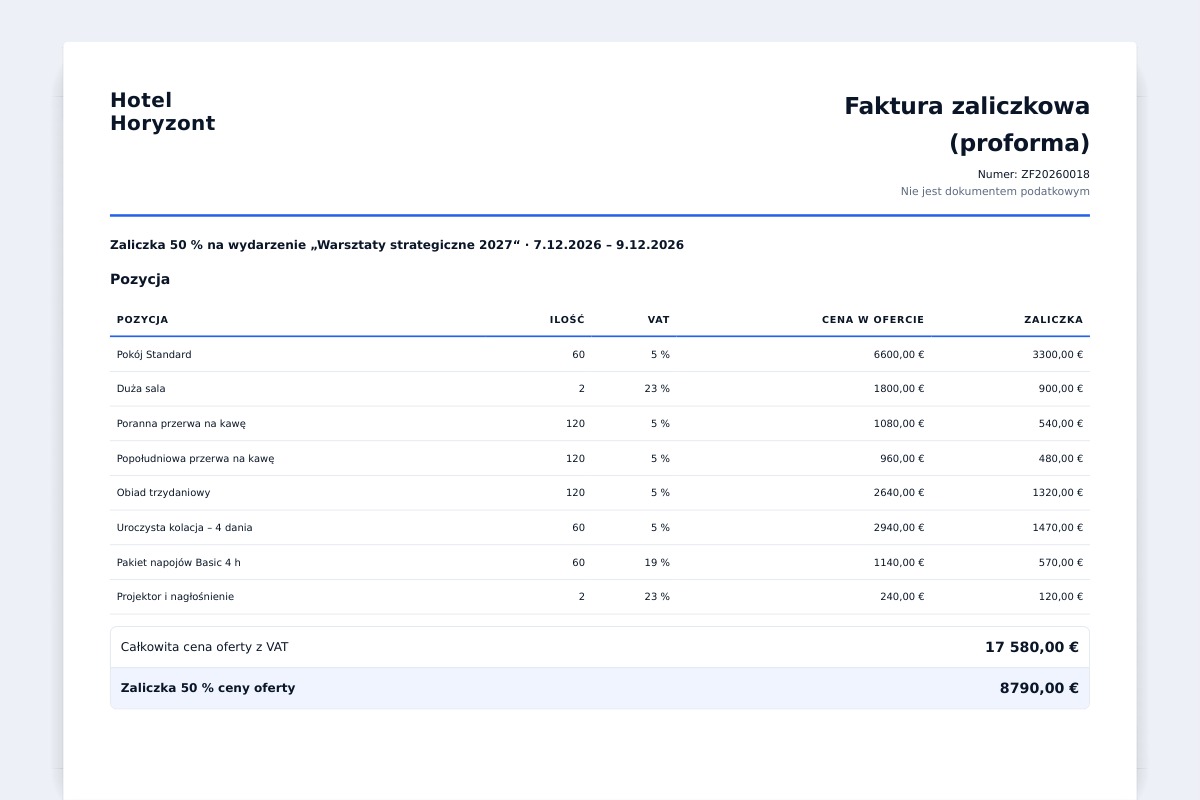Viewport: 1200px width, 800px height.
Task: Click the 1470,00 € deposit amount
Action: tap(1057, 528)
